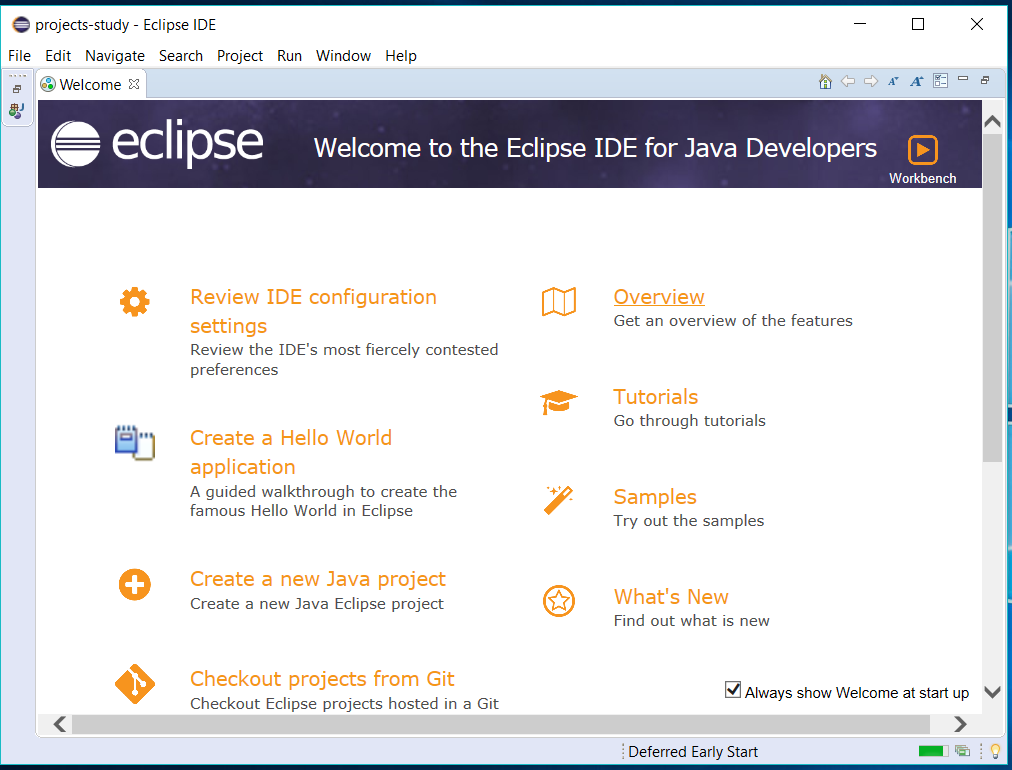Reduce font size with the smaller A icon
The width and height of the screenshot is (1012, 770).
click(893, 81)
